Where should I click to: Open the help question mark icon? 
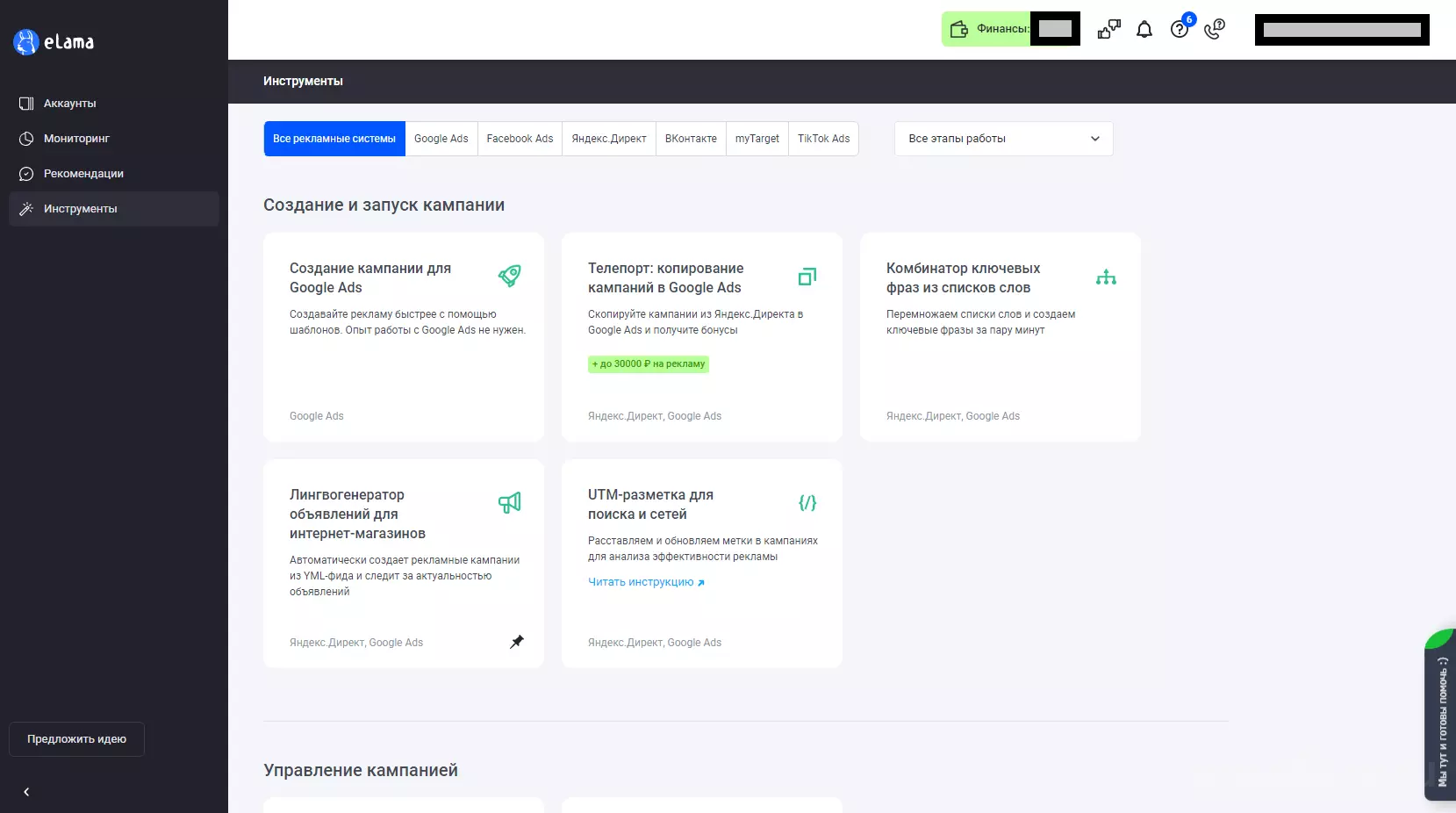[1180, 28]
